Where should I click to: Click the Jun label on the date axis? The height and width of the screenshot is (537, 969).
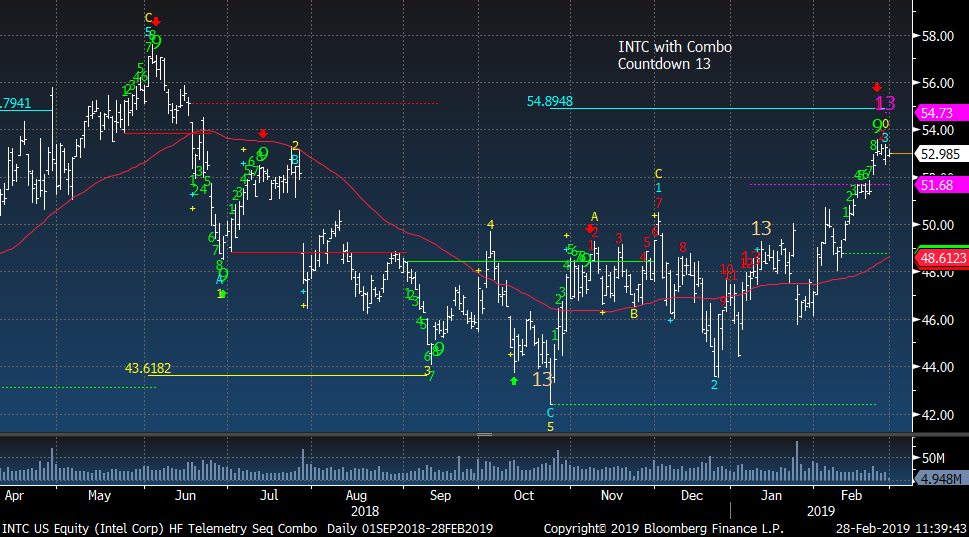point(185,496)
